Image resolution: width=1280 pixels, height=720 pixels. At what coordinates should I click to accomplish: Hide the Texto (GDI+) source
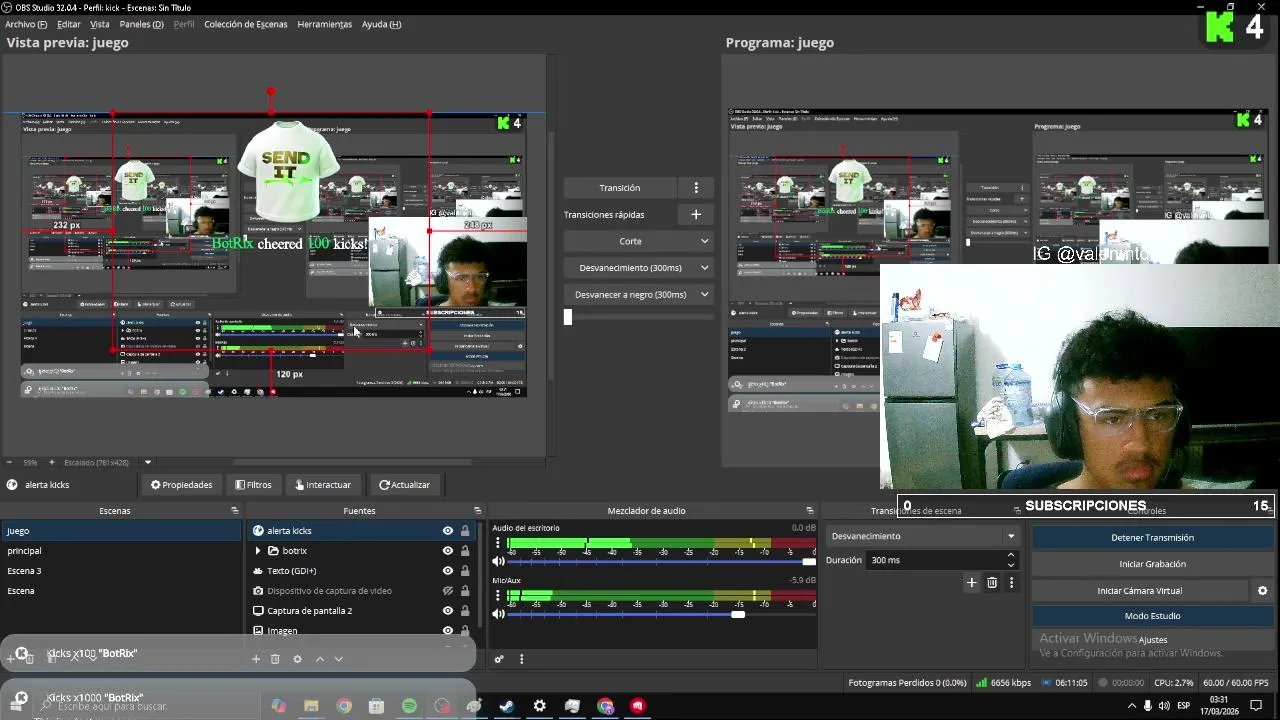click(448, 571)
